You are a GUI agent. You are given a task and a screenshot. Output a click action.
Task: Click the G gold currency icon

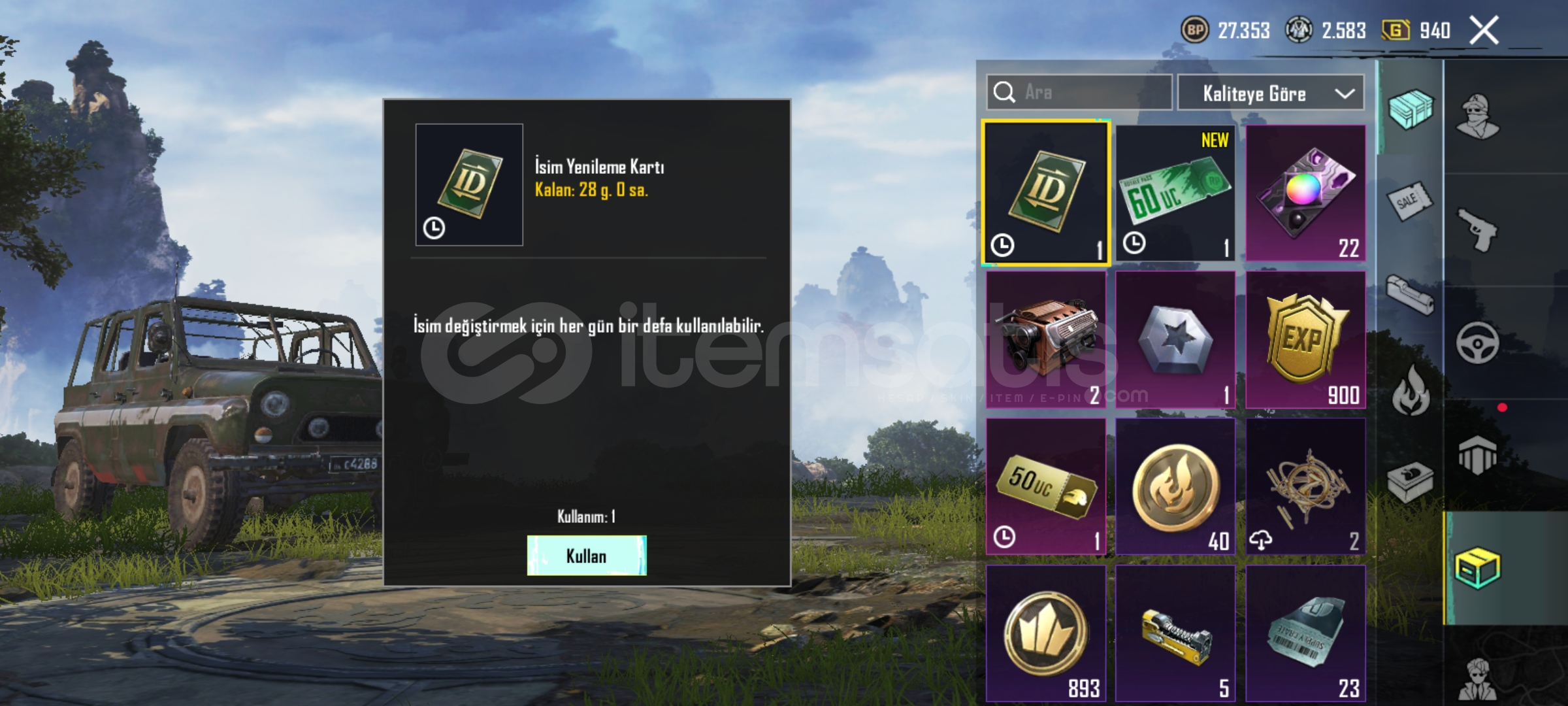pyautogui.click(x=1396, y=30)
